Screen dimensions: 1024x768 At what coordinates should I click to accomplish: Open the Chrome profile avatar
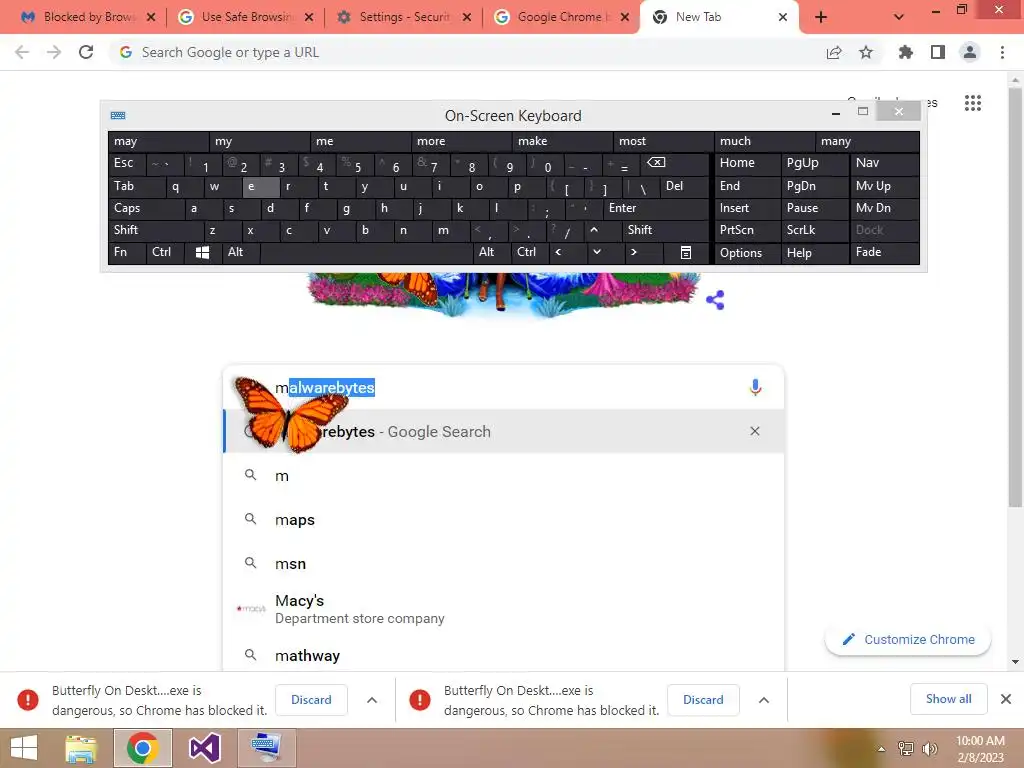pyautogui.click(x=970, y=52)
